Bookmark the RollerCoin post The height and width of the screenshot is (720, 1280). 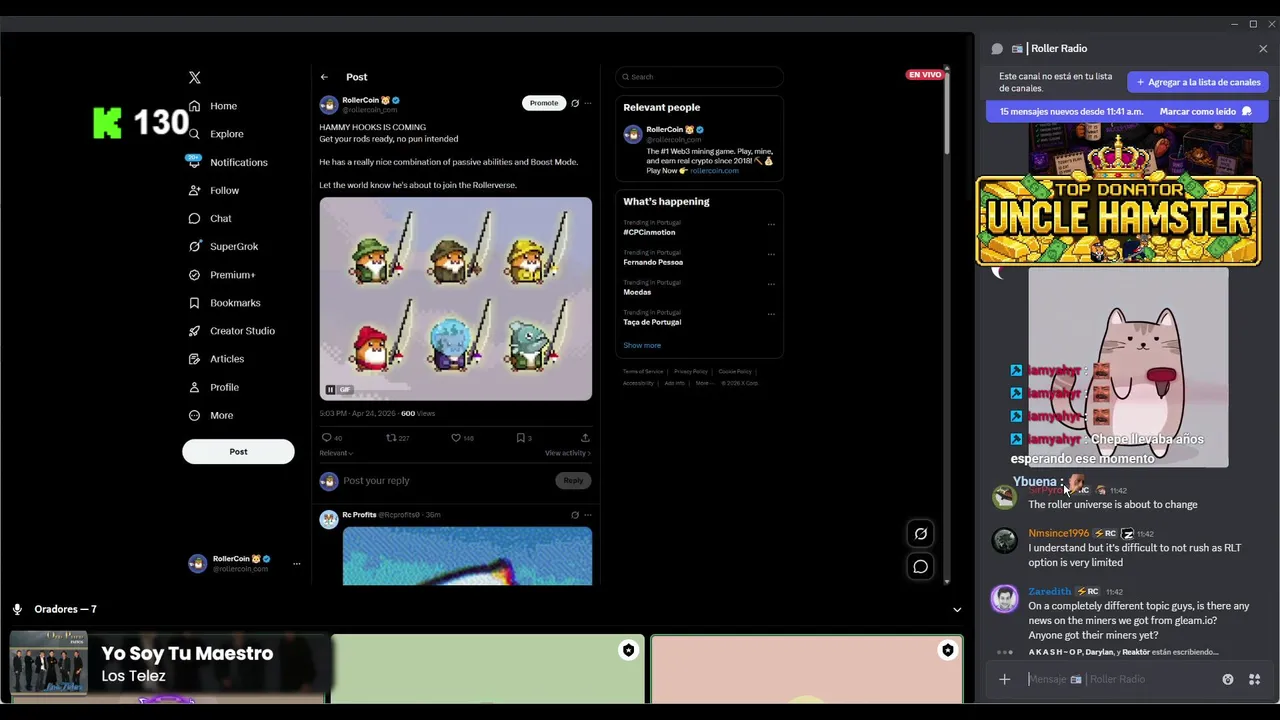point(520,438)
